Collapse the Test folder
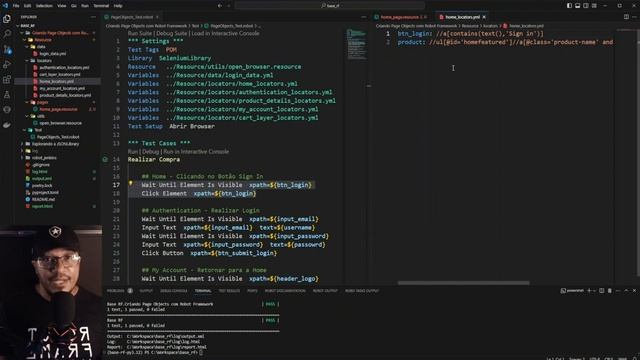Screen dimensions: 640x360 pos(24,130)
